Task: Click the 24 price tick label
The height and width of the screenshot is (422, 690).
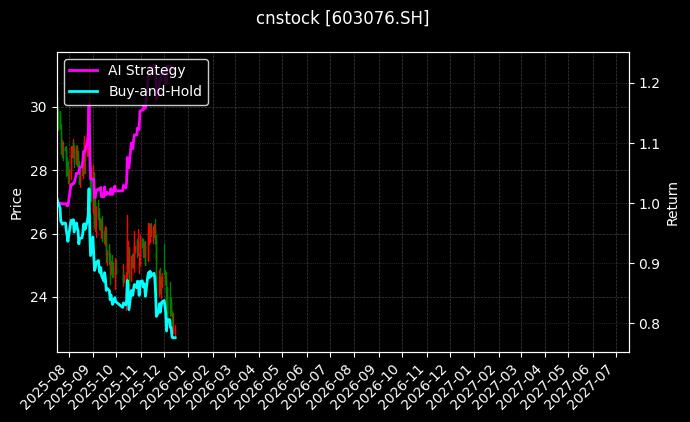Action: click(x=38, y=297)
